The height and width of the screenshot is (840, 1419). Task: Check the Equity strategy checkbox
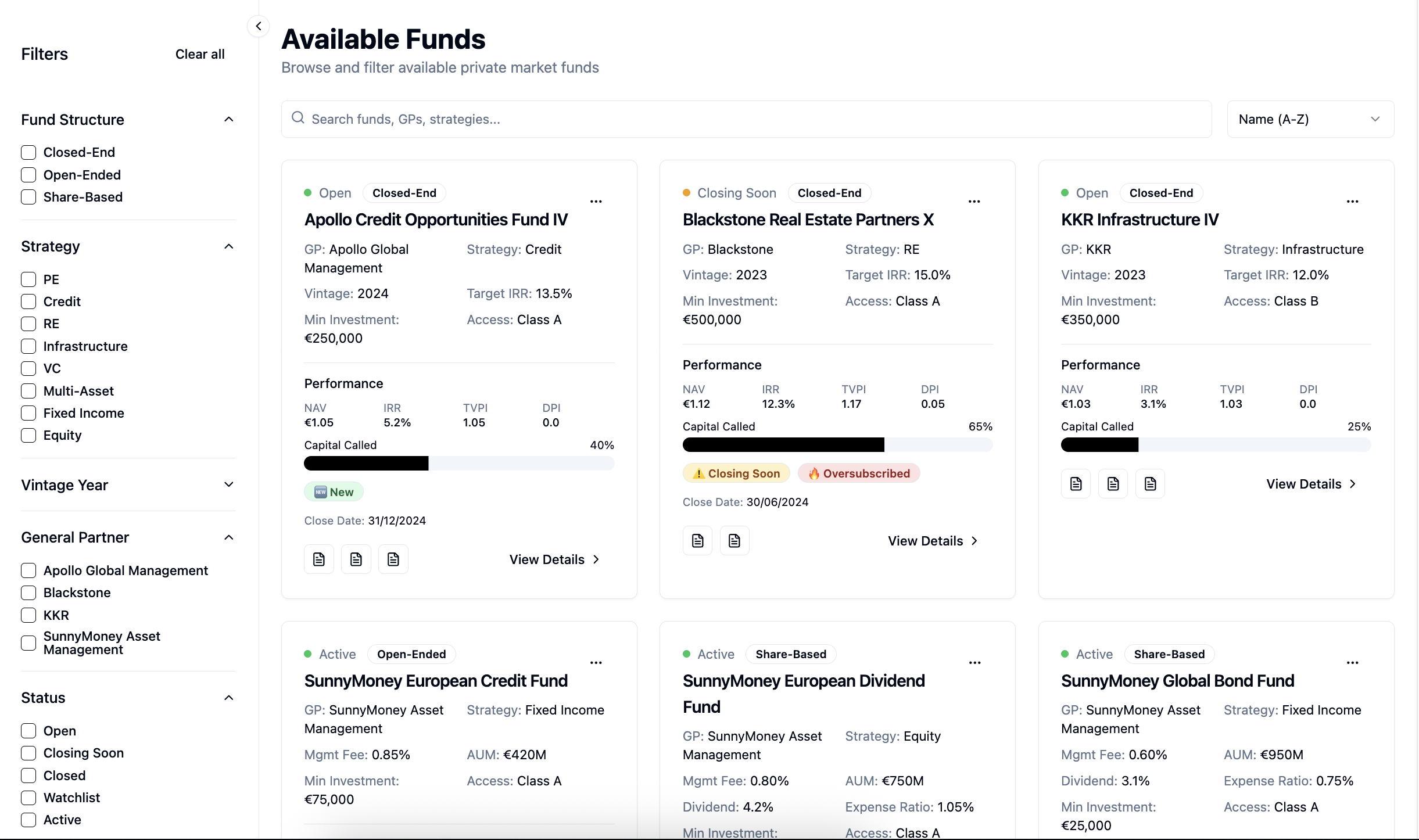point(28,435)
